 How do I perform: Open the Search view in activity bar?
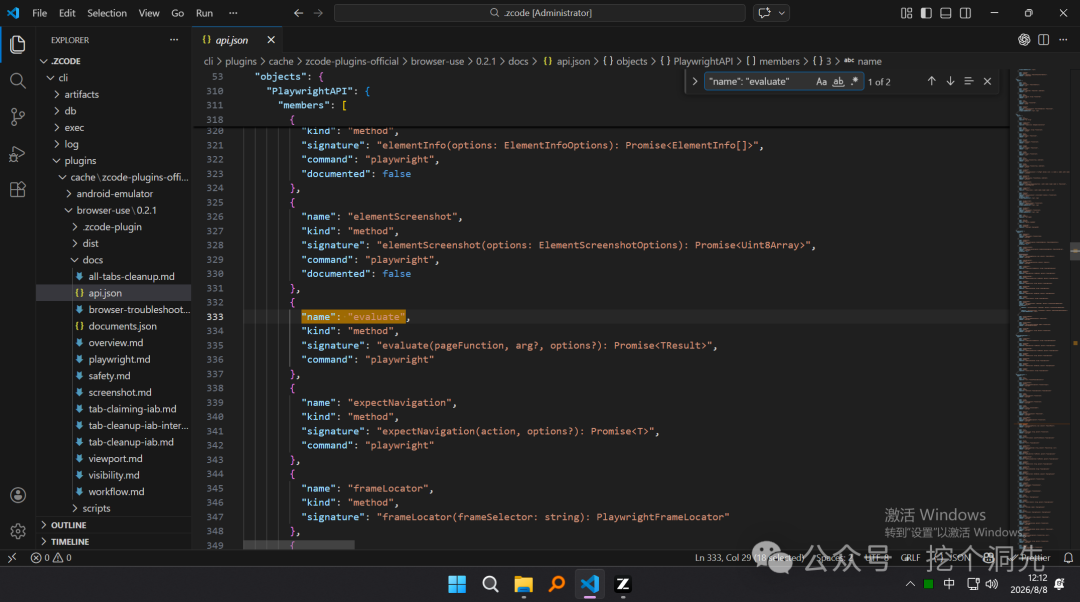pyautogui.click(x=18, y=81)
